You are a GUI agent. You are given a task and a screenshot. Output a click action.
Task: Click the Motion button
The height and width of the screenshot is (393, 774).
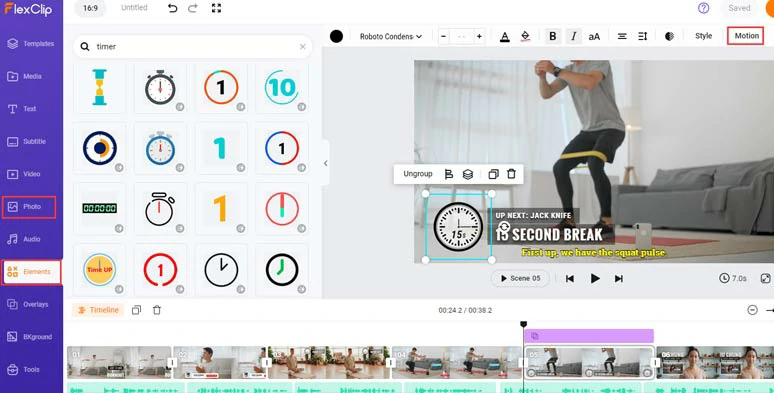tap(746, 36)
